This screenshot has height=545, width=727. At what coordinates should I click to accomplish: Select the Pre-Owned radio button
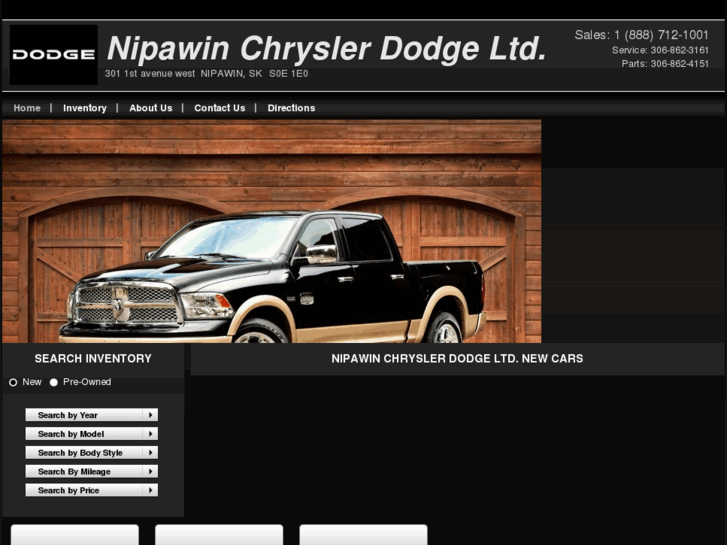pos(54,382)
